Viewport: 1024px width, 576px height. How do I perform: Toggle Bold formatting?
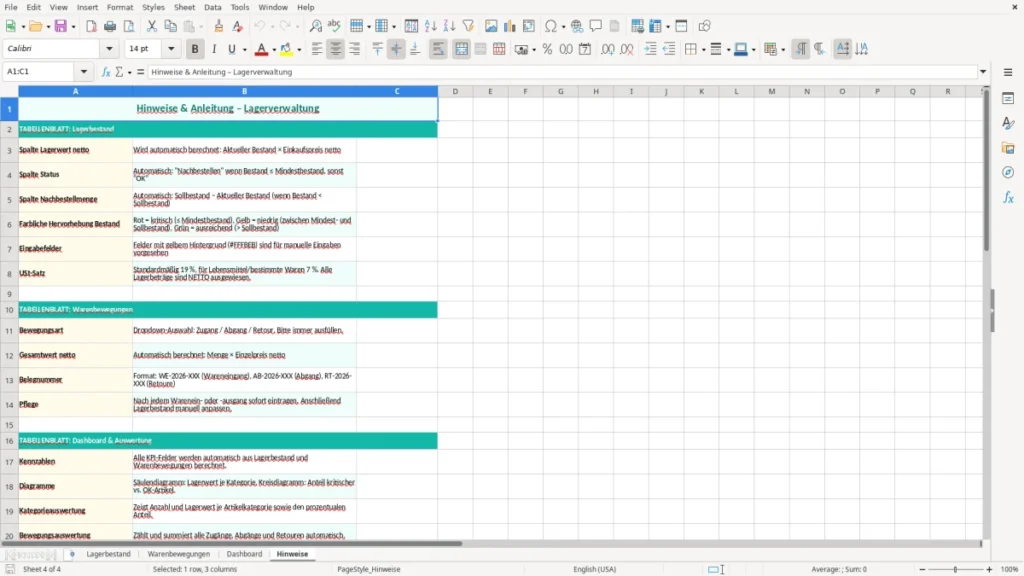(195, 49)
